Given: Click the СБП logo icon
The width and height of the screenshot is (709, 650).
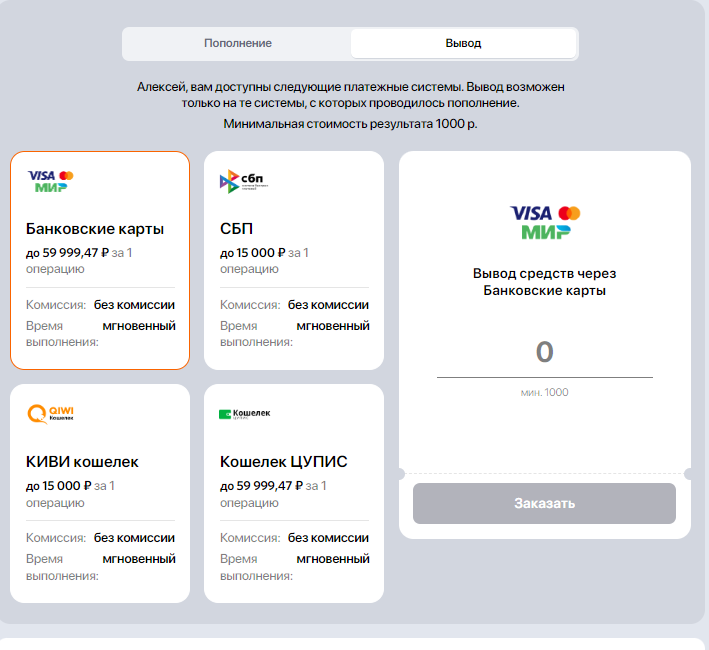Looking at the screenshot, I should pyautogui.click(x=244, y=181).
